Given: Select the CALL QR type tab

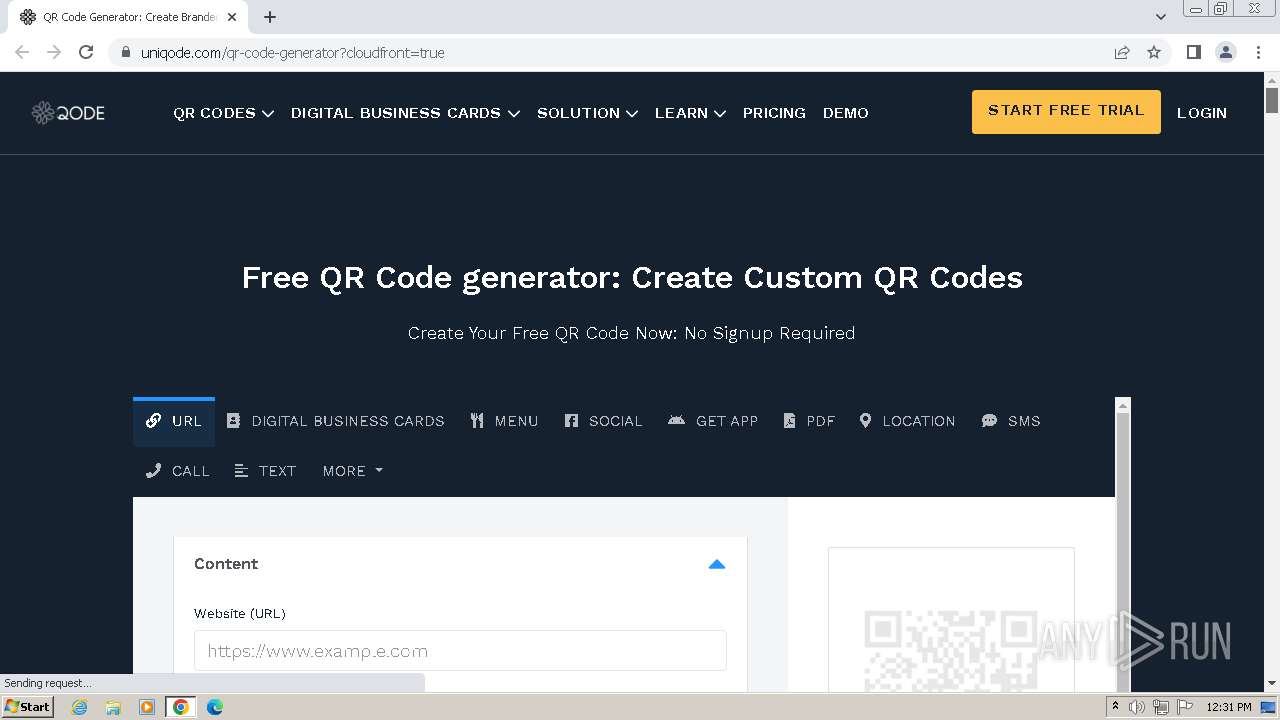Looking at the screenshot, I should point(178,471).
